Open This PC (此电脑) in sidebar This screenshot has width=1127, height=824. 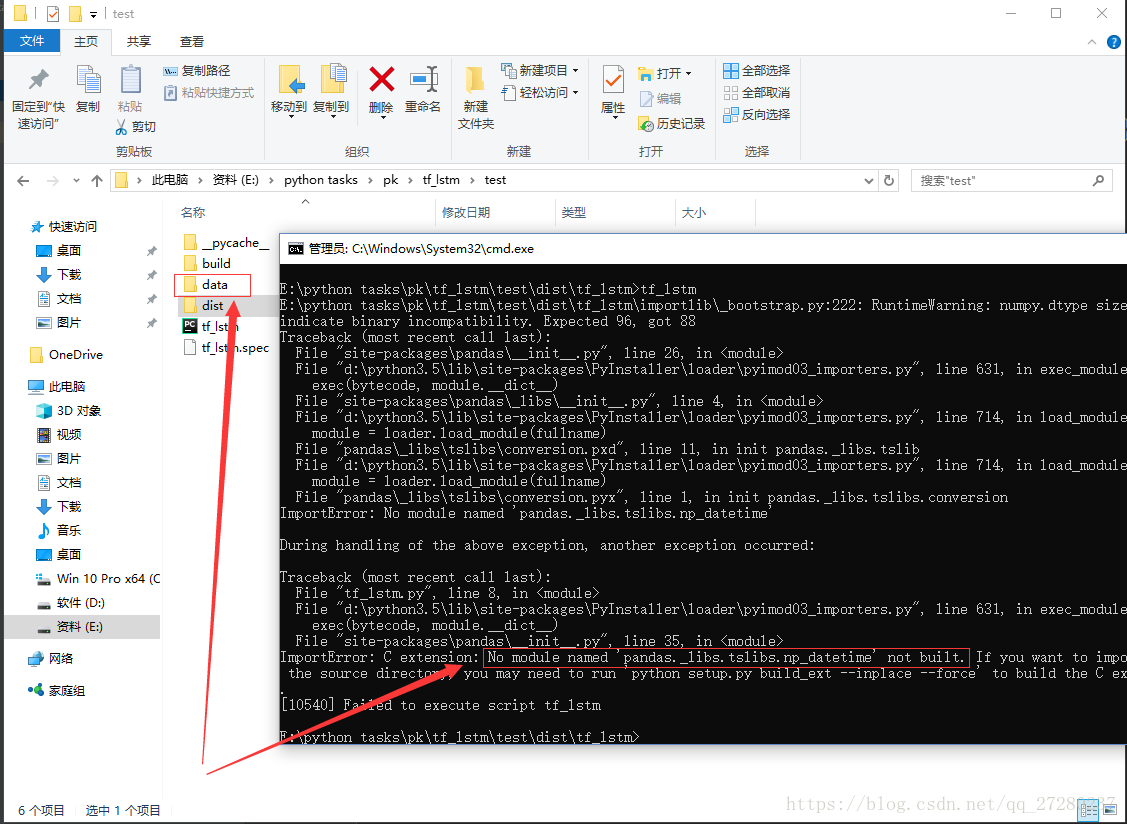pyautogui.click(x=57, y=387)
